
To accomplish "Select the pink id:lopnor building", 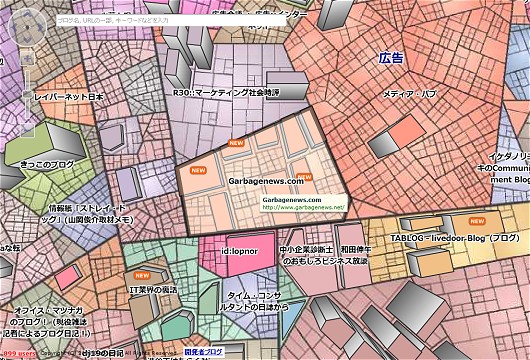I will [250, 254].
